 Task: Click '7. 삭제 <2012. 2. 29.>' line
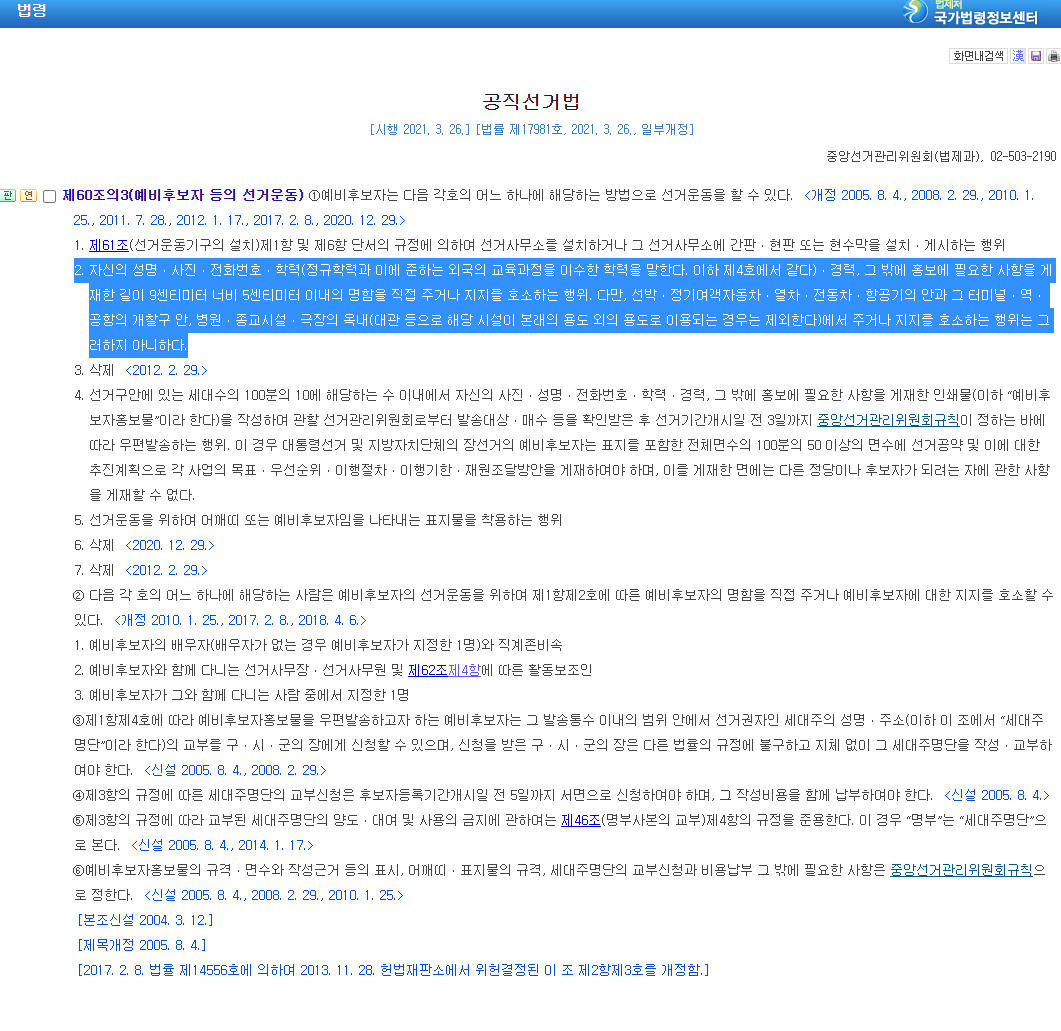141,570
